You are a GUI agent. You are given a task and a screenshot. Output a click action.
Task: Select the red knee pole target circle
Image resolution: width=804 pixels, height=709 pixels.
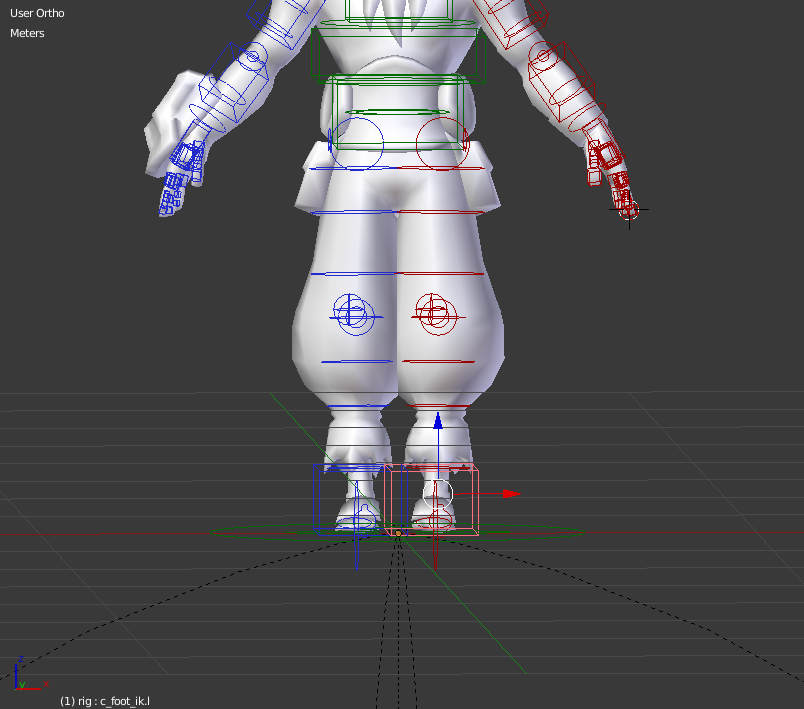(437, 314)
